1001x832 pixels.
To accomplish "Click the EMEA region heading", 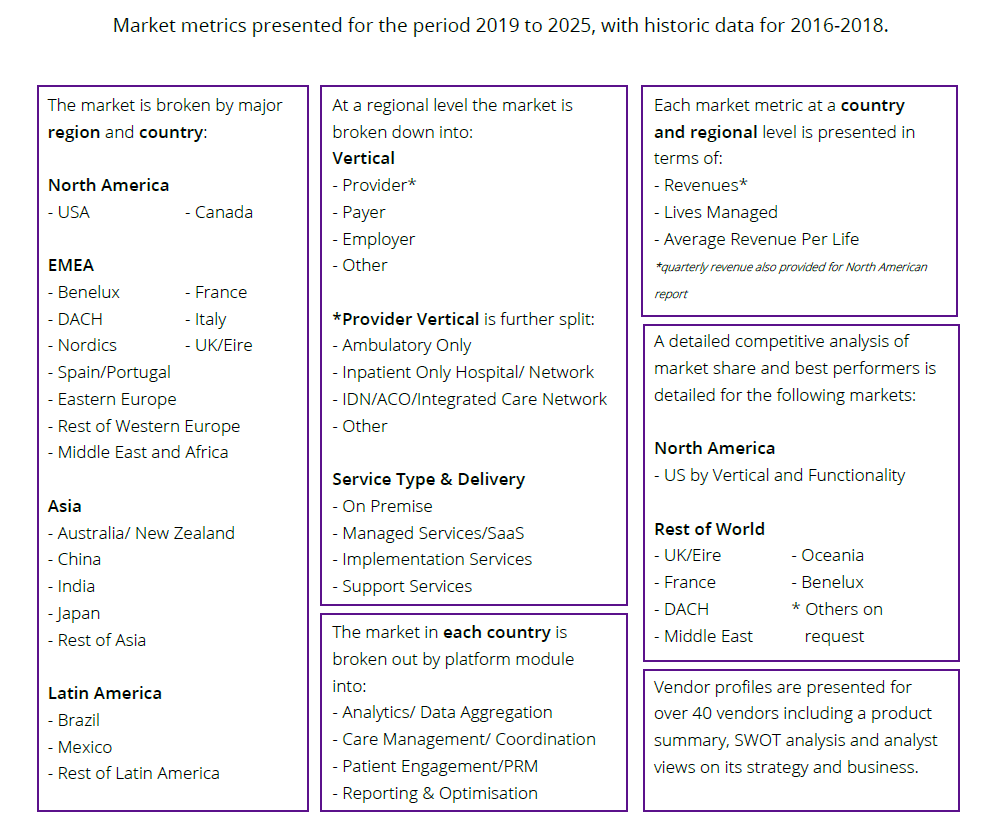I will pyautogui.click(x=71, y=265).
